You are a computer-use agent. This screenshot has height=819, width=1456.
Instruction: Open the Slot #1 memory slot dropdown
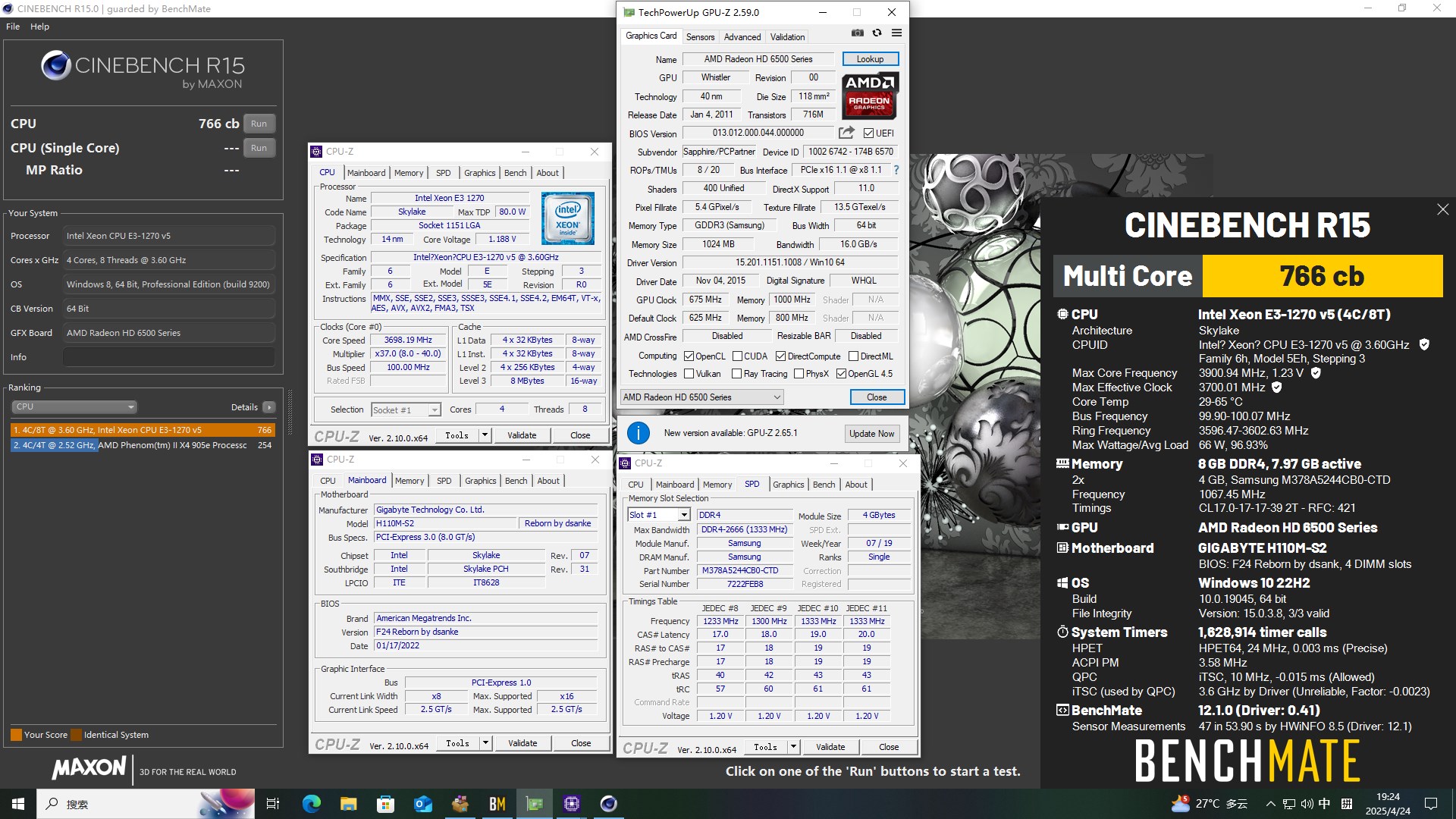(659, 515)
